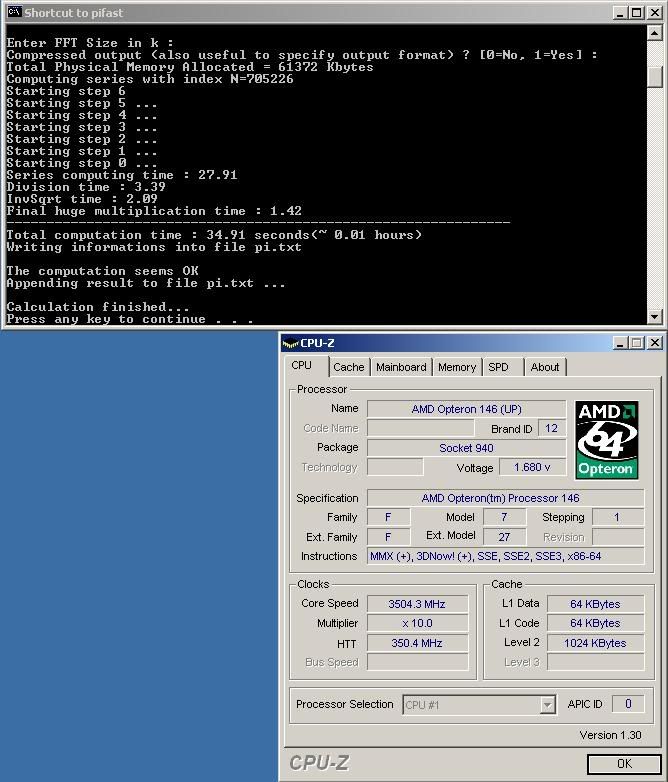Click the Package value Socket 940
Image resolution: width=668 pixels, height=782 pixels.
(466, 448)
